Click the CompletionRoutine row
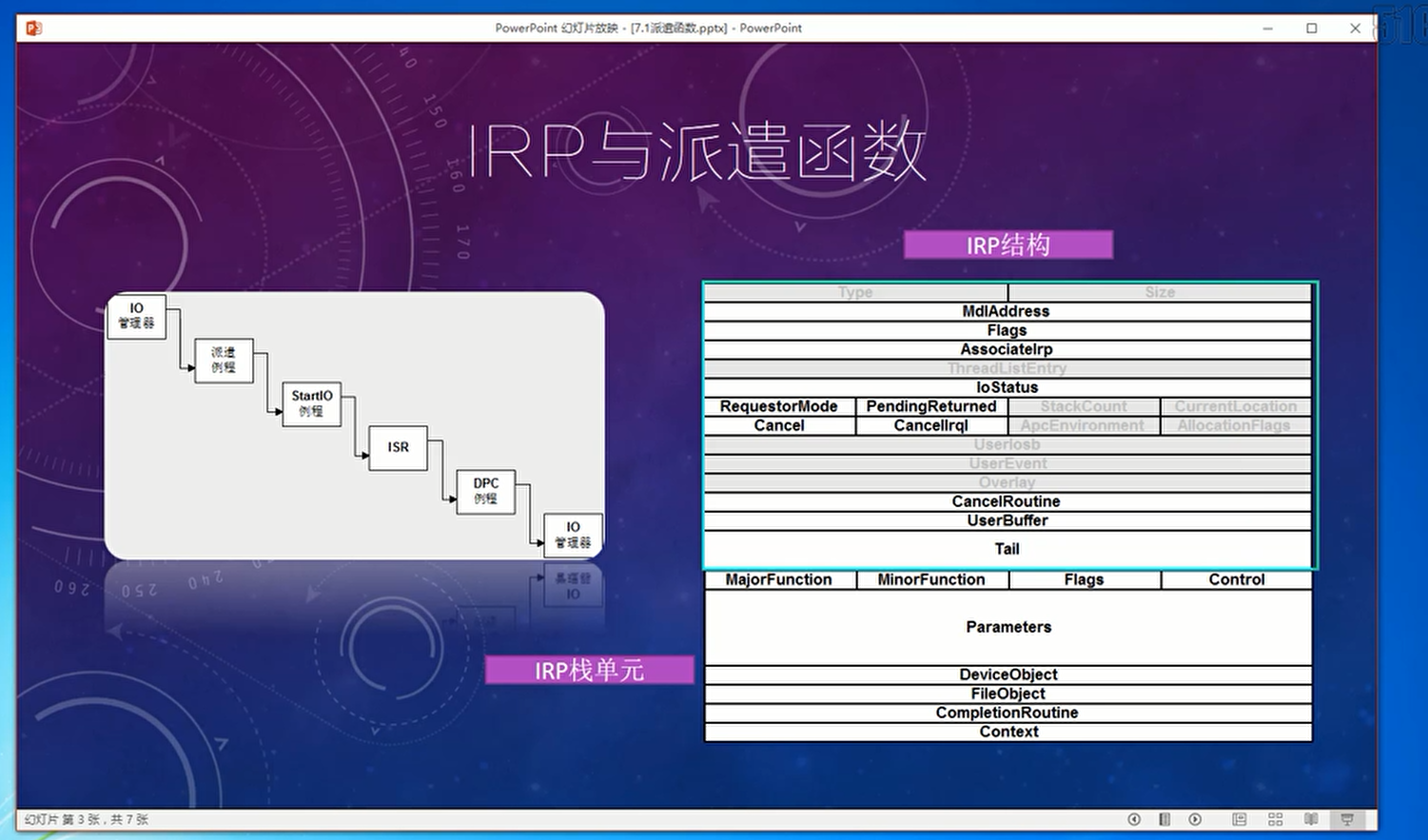 [x=1007, y=713]
